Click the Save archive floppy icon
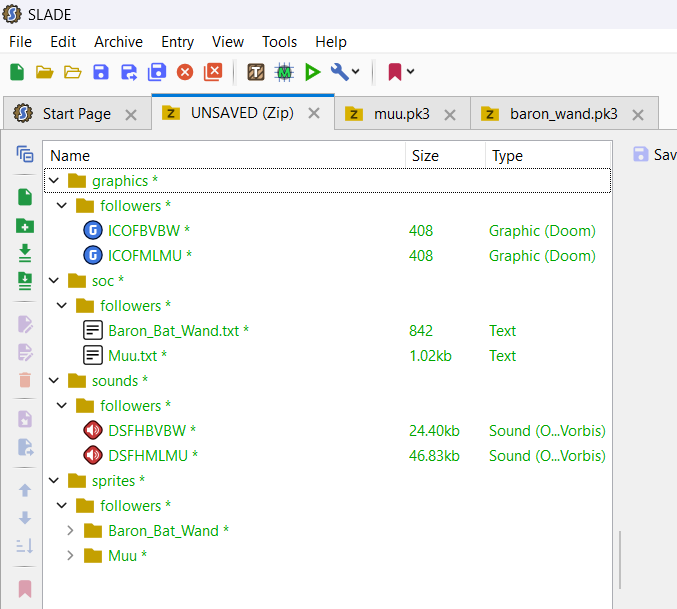 click(x=101, y=72)
